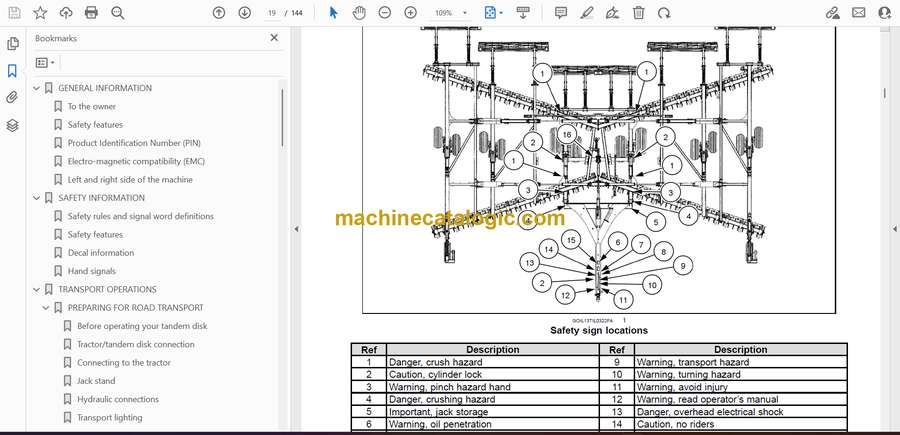Open the account profile icon
The height and width of the screenshot is (435, 900).
pyautogui.click(x=885, y=13)
